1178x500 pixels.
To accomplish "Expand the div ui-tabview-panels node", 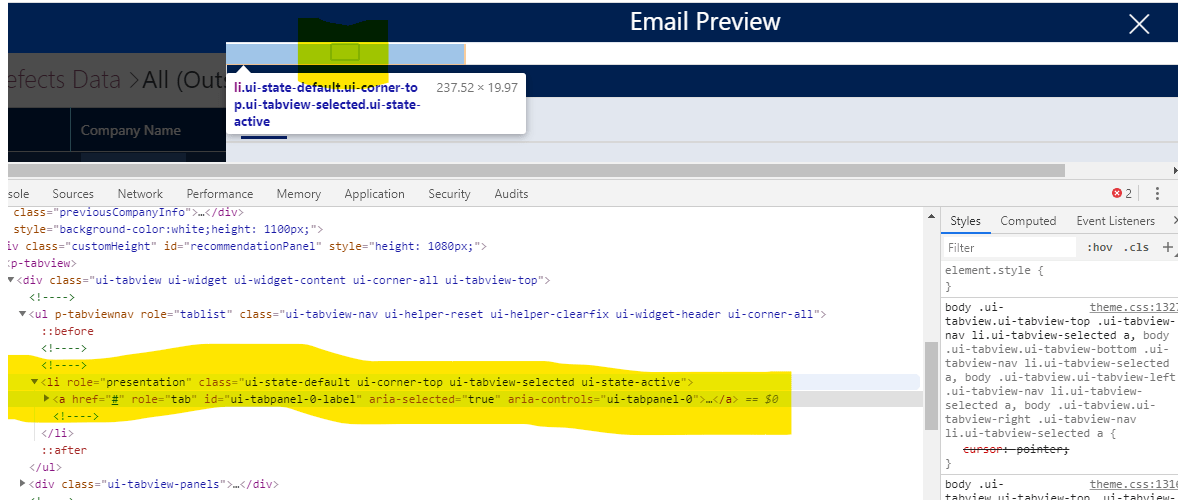I will tap(23, 484).
